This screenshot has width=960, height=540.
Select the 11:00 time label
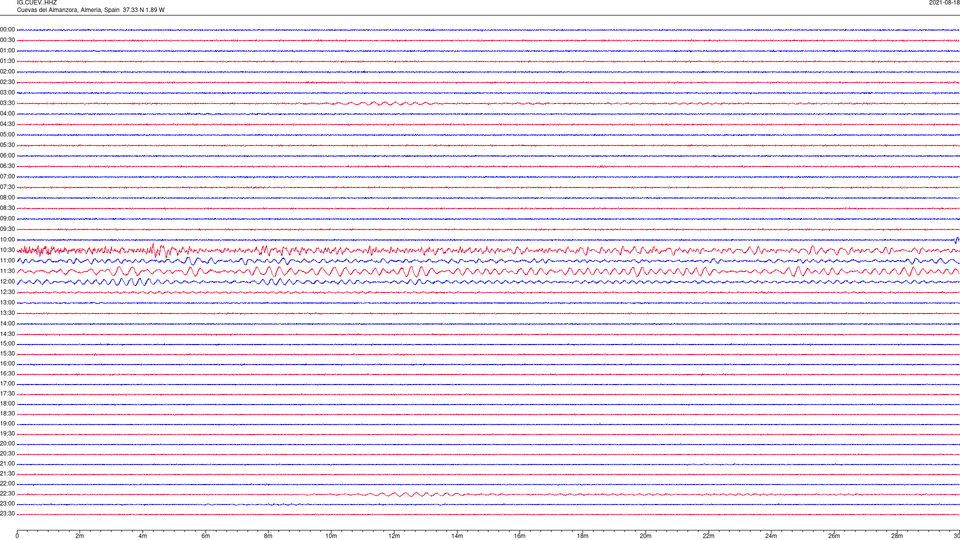7,260
